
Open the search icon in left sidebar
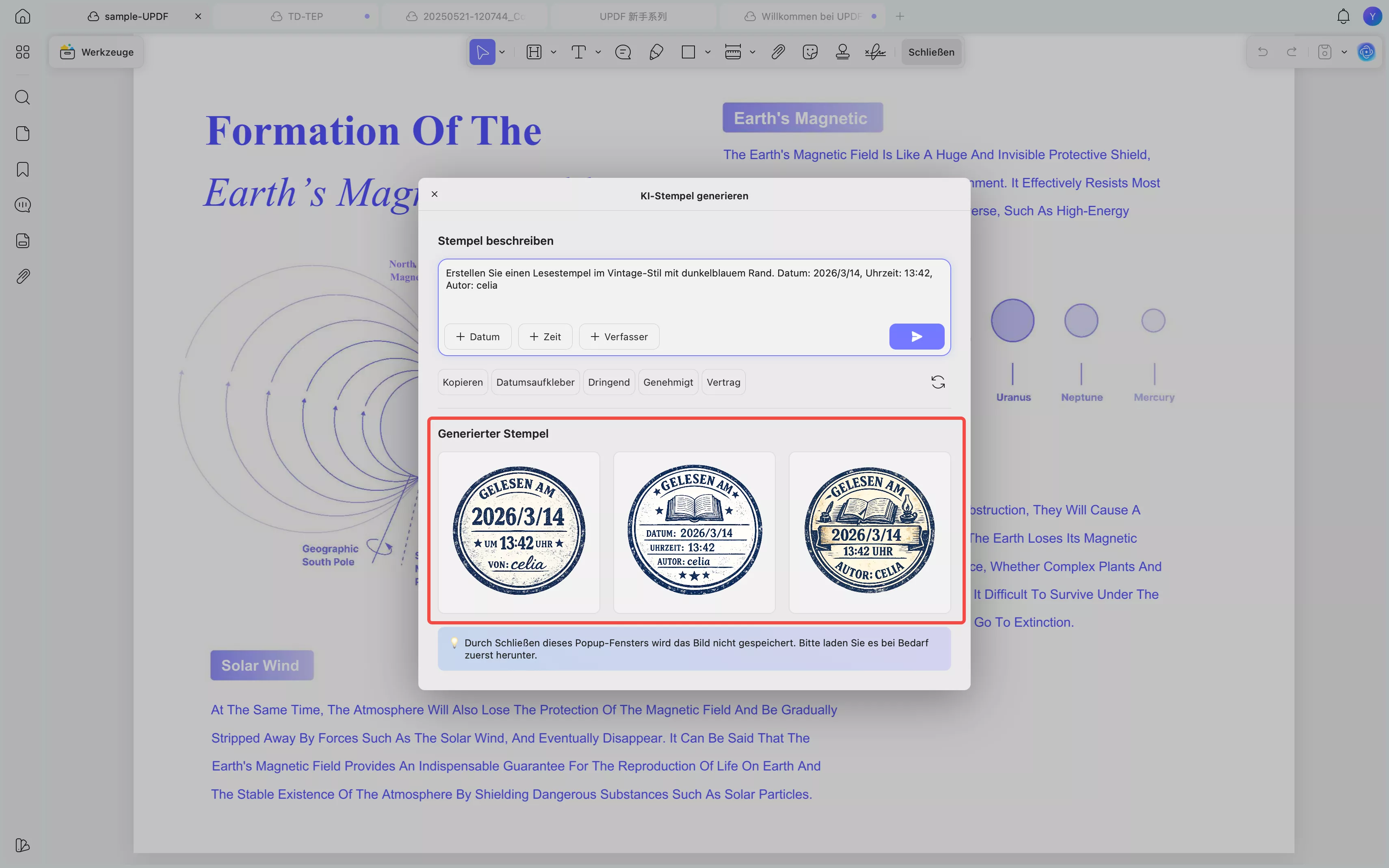coord(22,97)
